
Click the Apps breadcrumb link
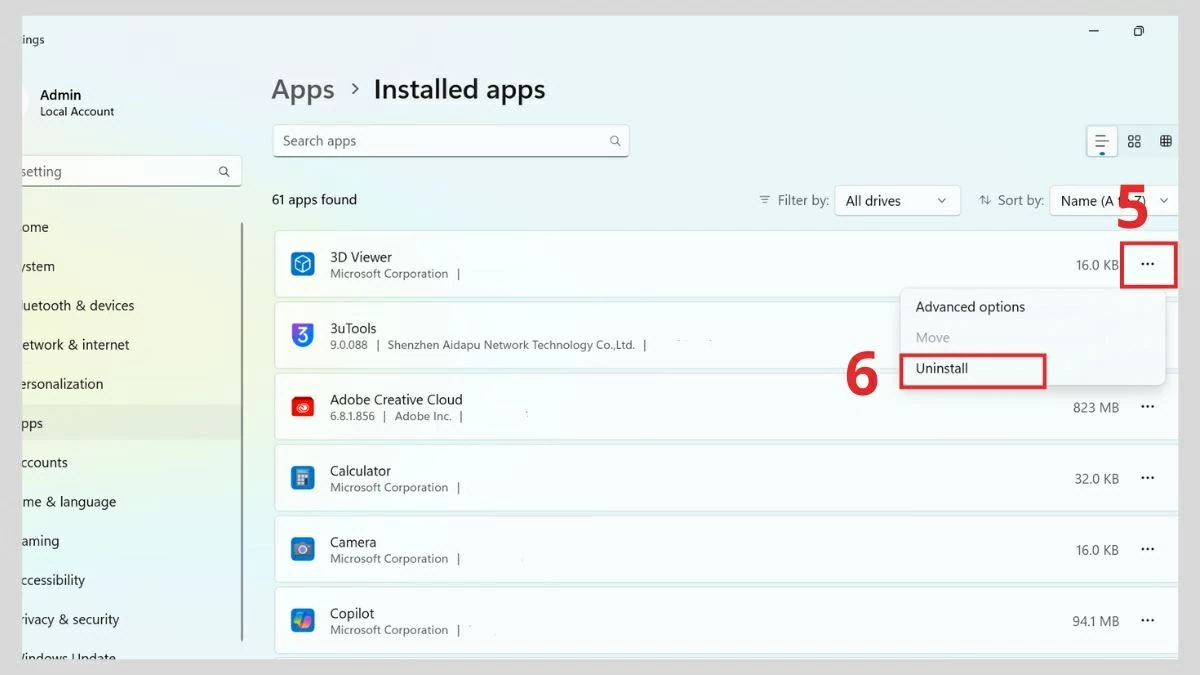tap(302, 89)
